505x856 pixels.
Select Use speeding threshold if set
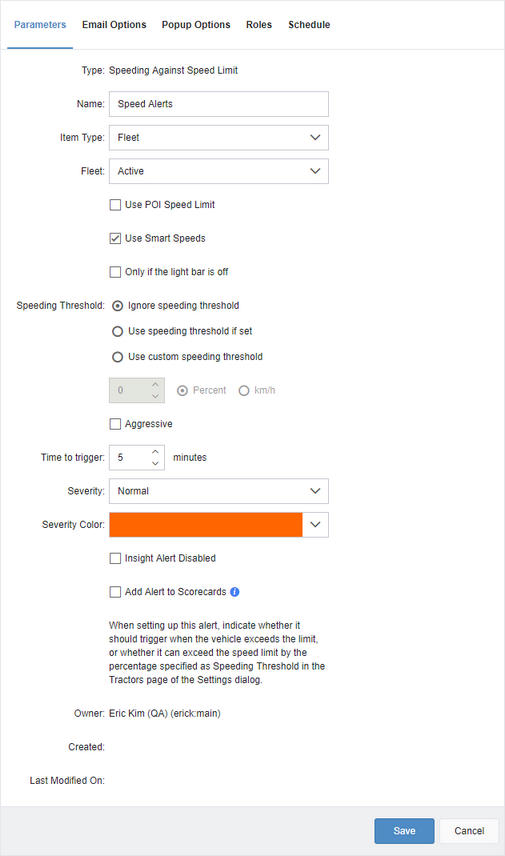(117, 331)
